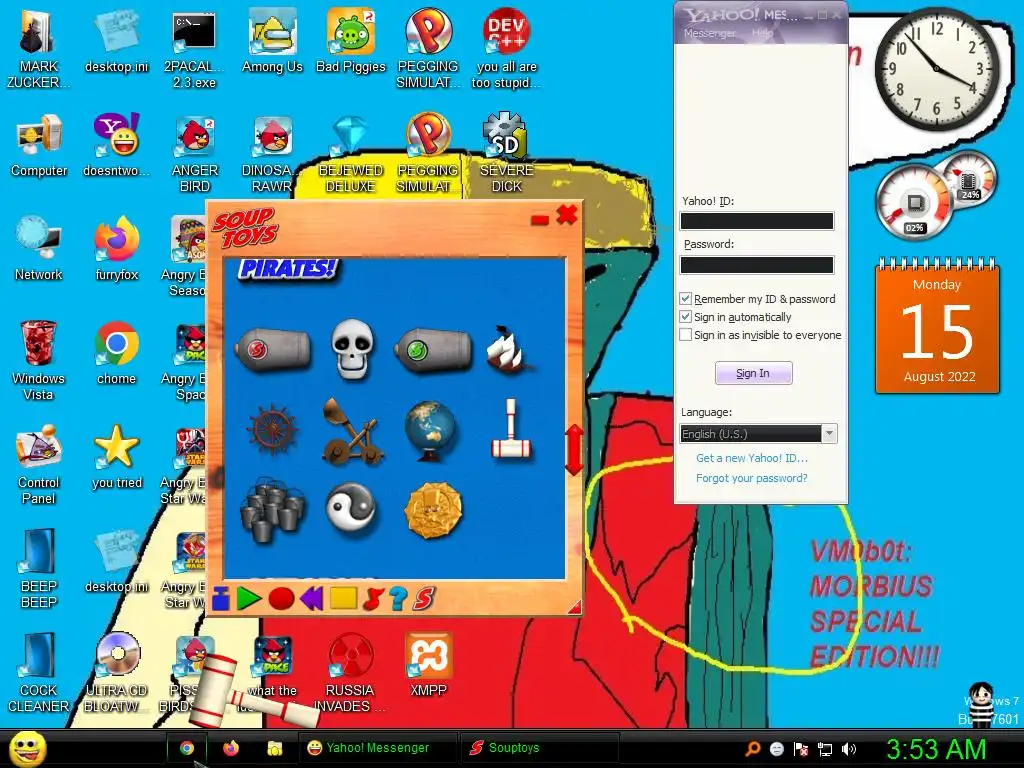Viewport: 1024px width, 768px height.
Task: Open Control Panel desktop icon
Action: (39, 465)
